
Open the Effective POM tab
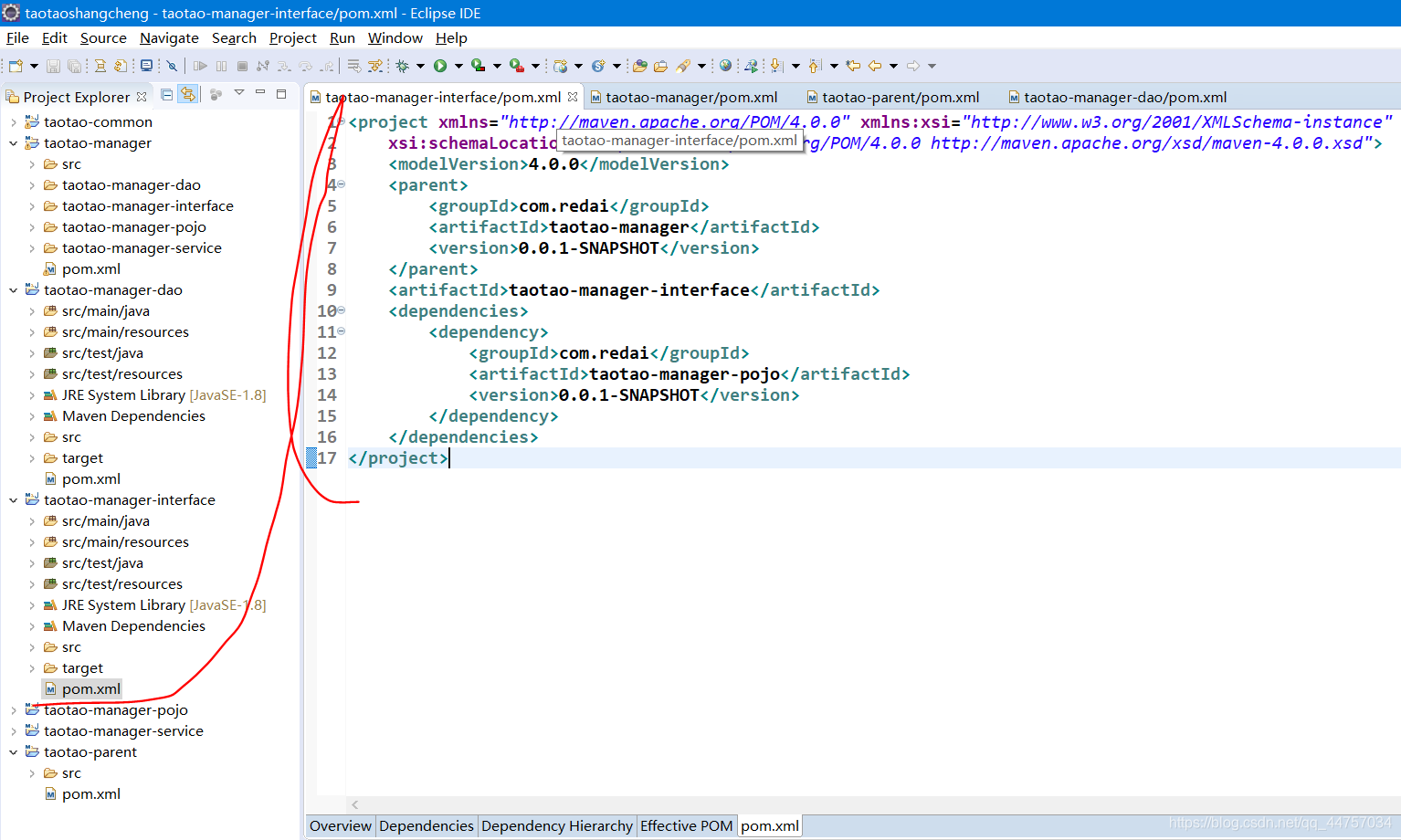(x=687, y=825)
